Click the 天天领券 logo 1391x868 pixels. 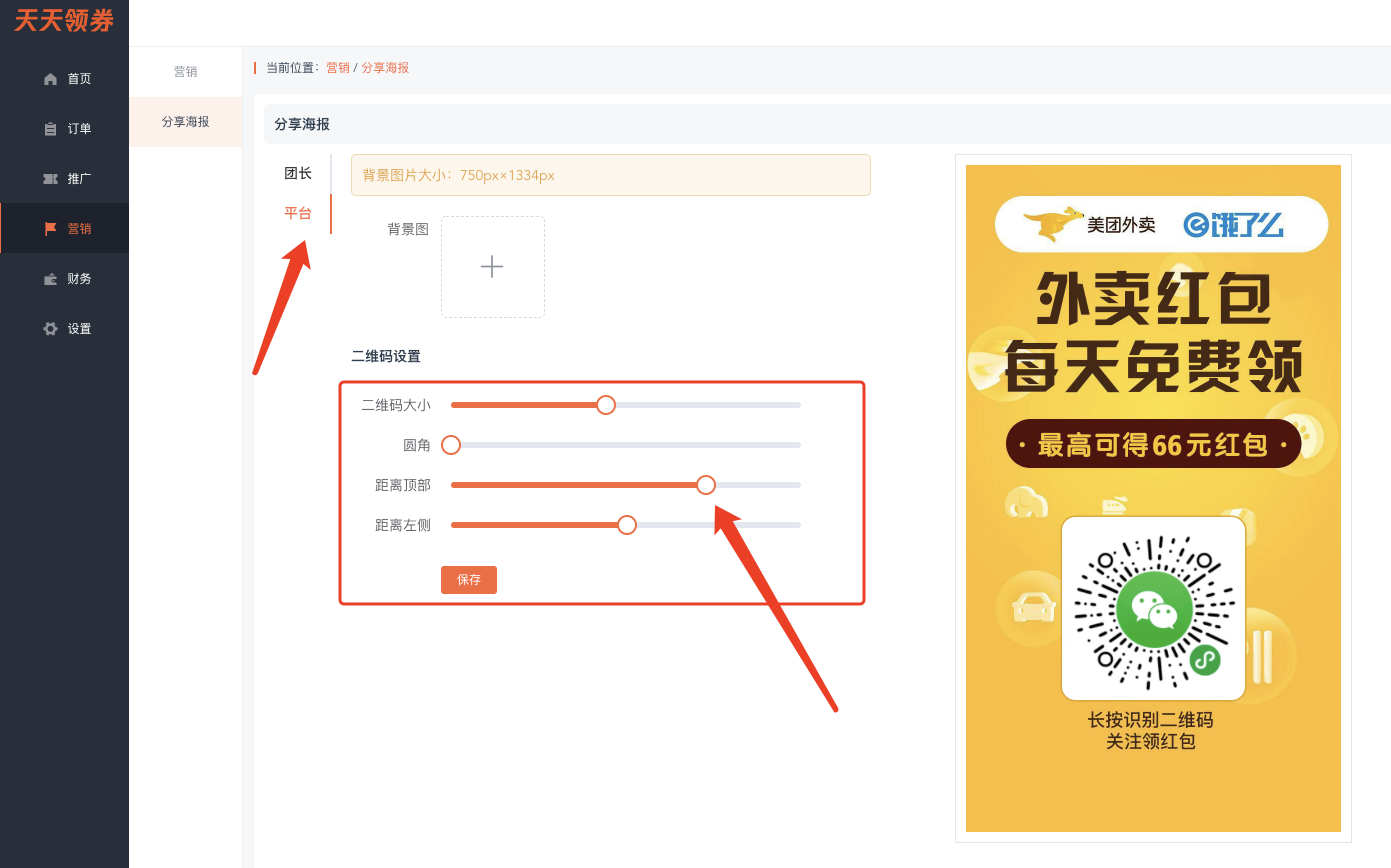point(64,21)
